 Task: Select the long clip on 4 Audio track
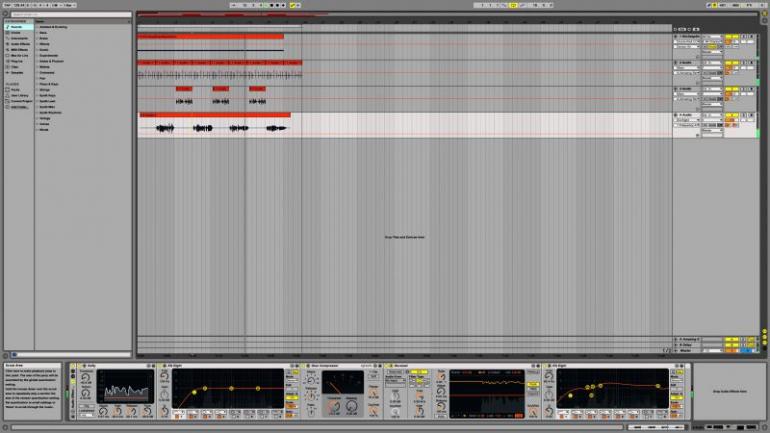click(x=215, y=115)
